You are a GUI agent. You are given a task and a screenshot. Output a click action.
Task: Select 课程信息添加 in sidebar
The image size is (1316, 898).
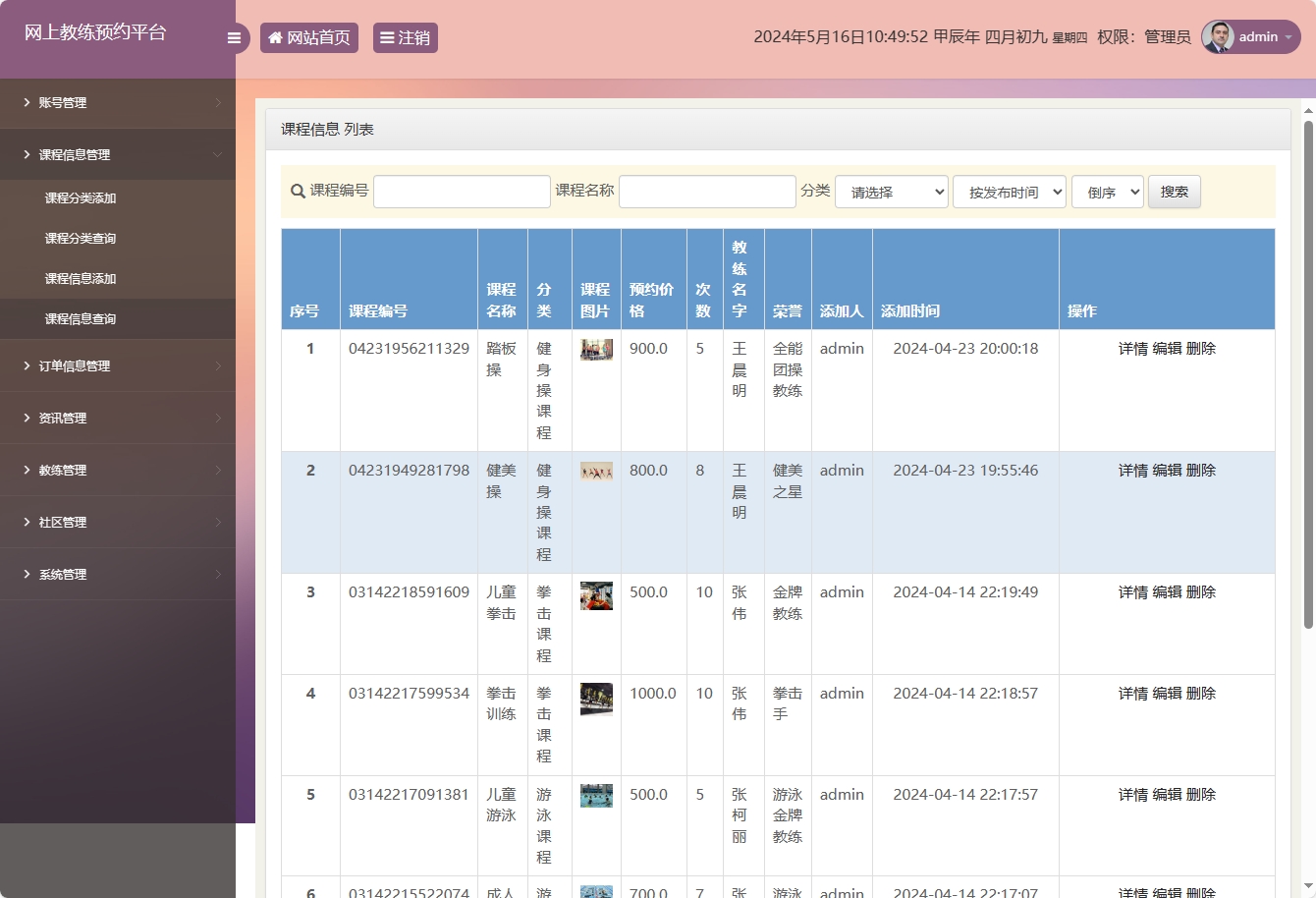click(81, 279)
